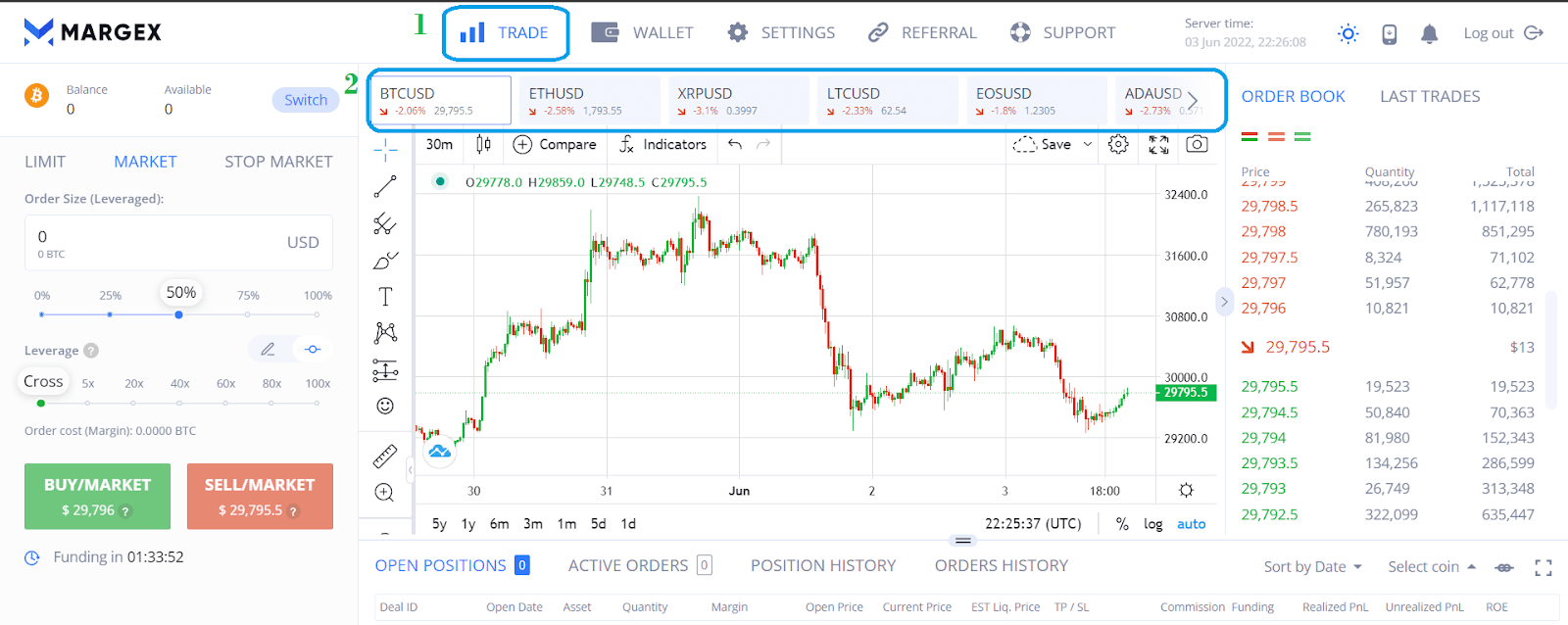Open the Select coin dropdown
1568x625 pixels.
tap(1432, 566)
